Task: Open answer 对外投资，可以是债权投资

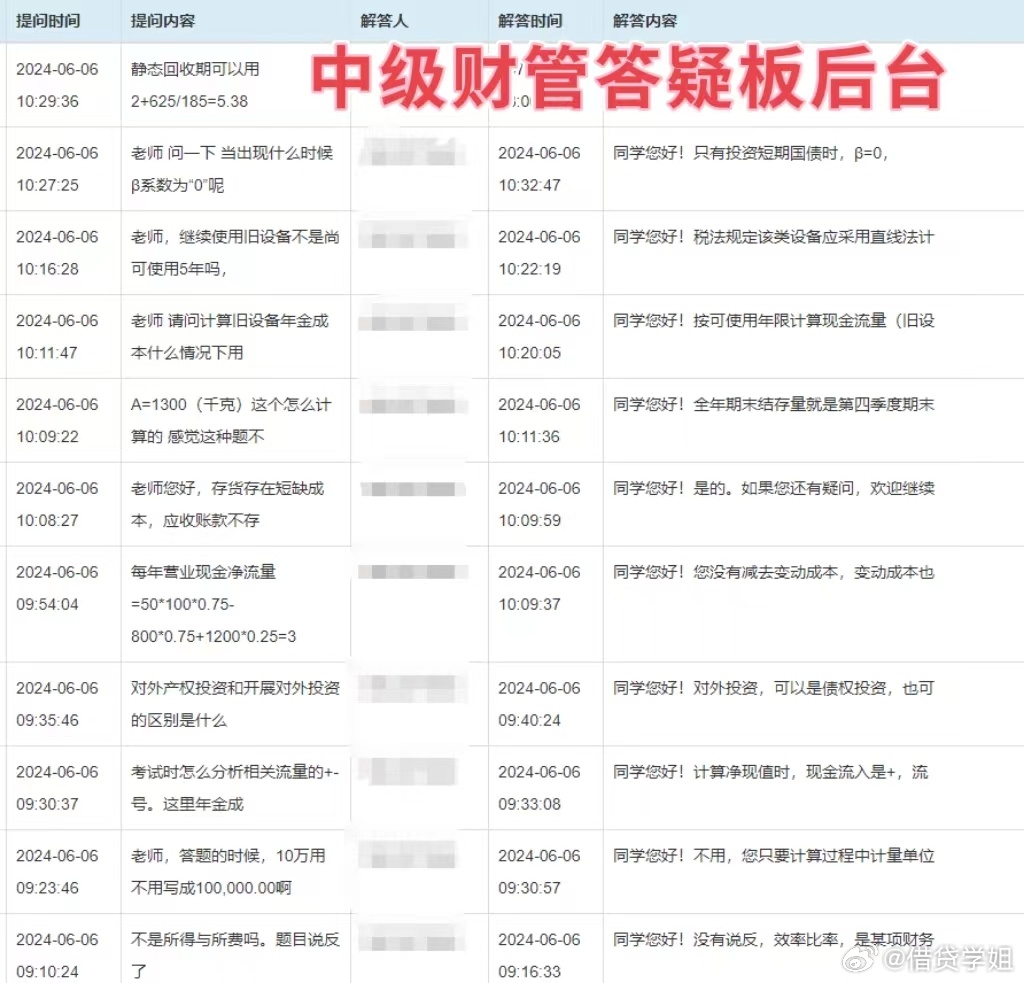Action: point(773,688)
